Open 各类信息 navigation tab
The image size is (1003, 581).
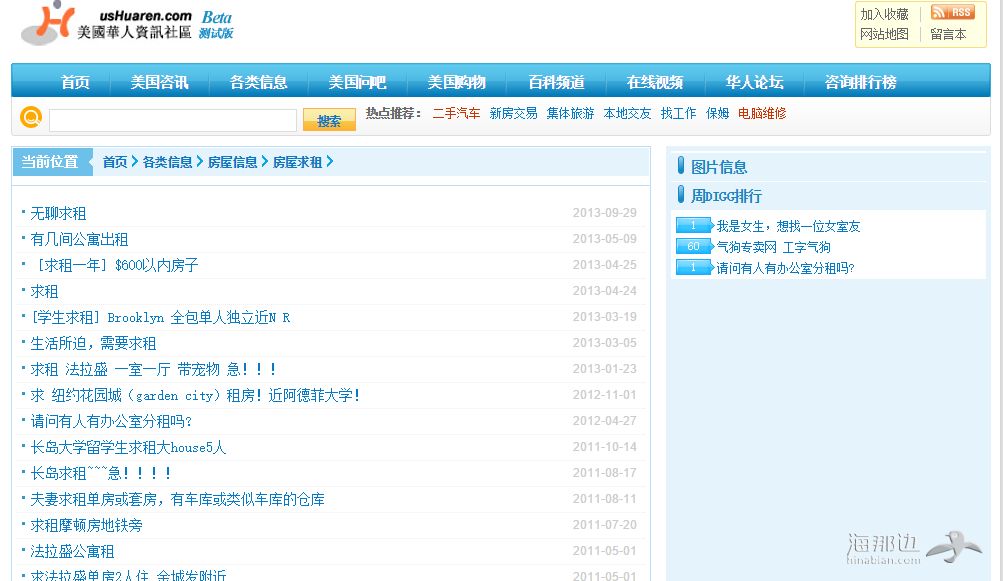(x=258, y=82)
